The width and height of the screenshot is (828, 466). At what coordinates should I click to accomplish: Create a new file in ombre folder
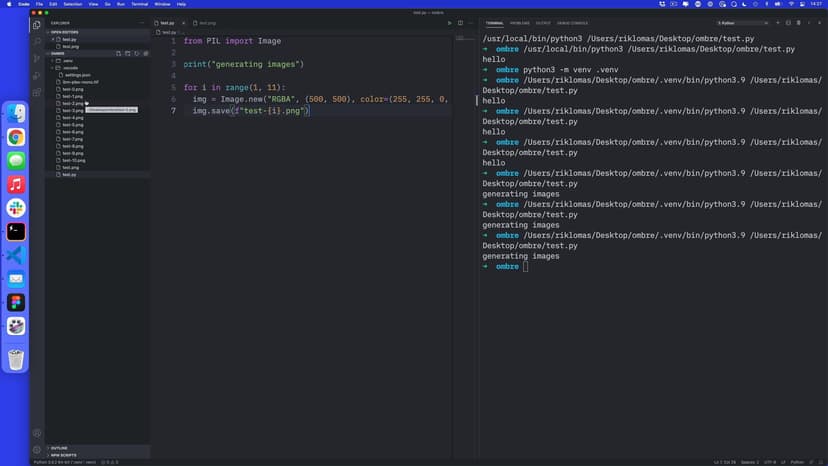(118, 53)
